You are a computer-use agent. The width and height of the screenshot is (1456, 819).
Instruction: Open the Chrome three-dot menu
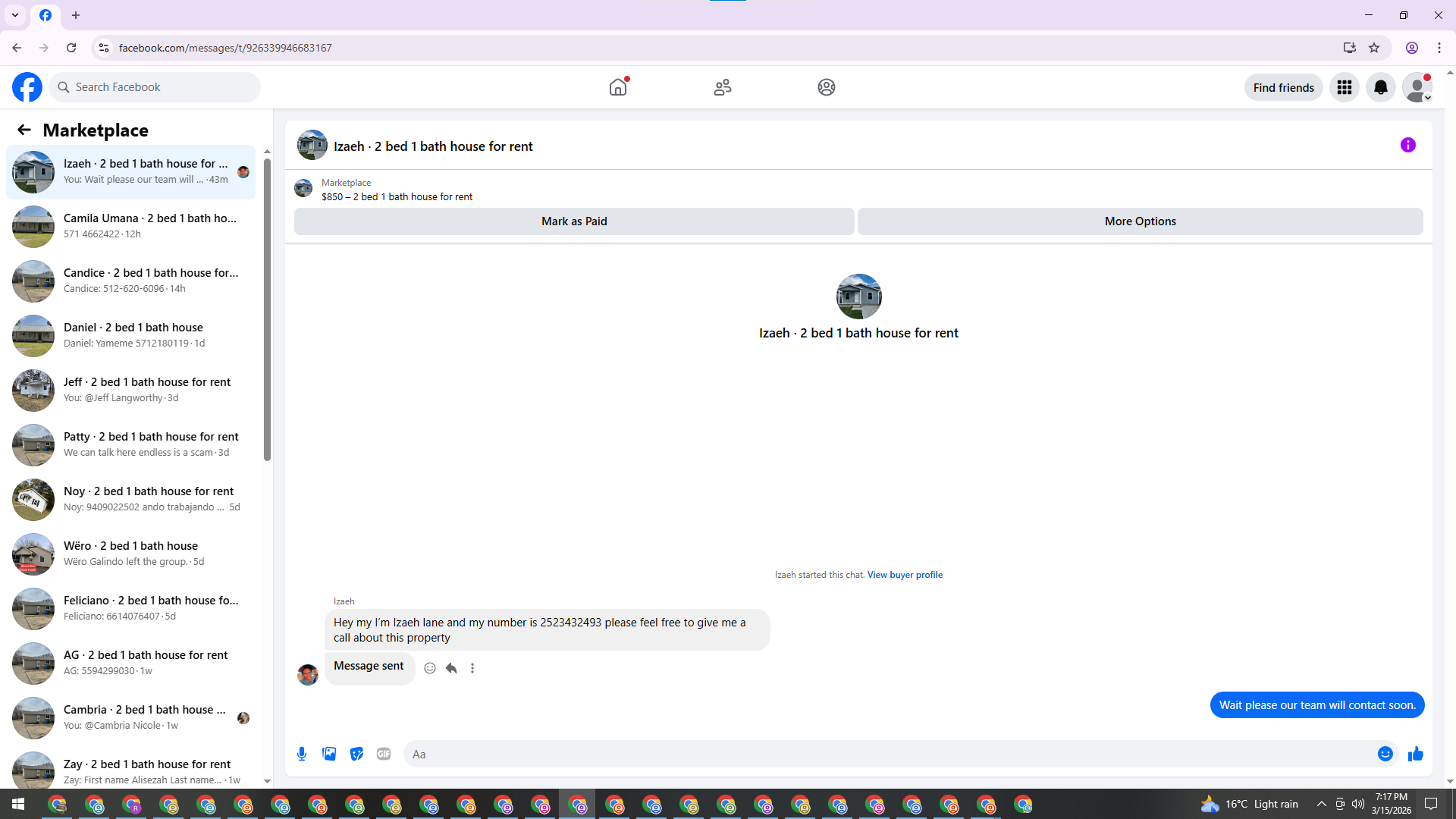point(1439,48)
